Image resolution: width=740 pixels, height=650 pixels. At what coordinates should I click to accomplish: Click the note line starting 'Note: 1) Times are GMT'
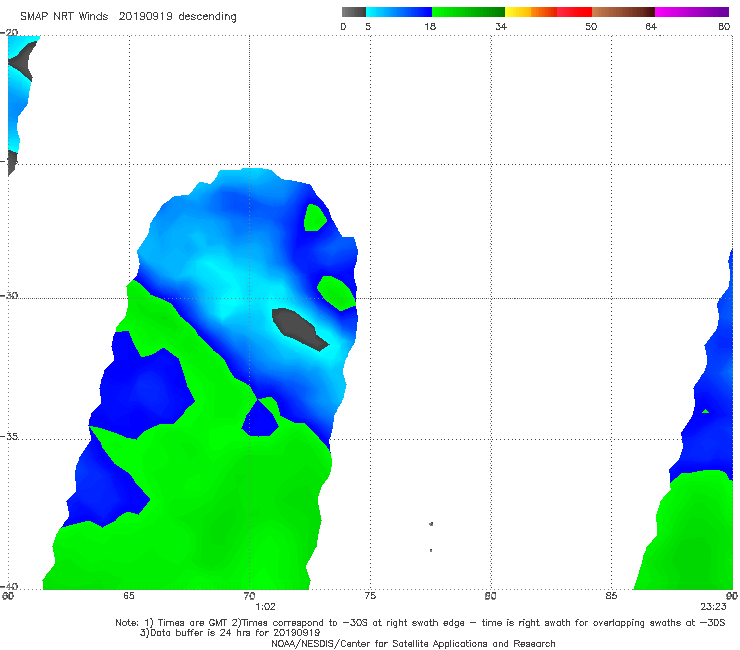pos(420,623)
